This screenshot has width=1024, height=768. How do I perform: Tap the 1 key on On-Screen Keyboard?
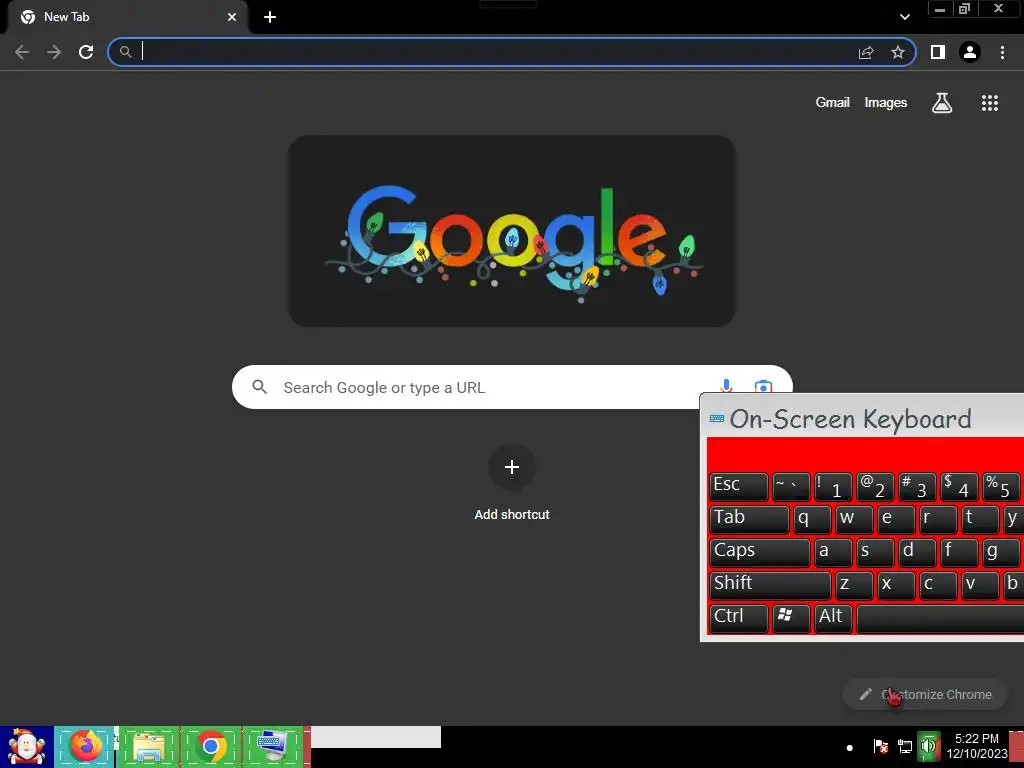click(833, 487)
